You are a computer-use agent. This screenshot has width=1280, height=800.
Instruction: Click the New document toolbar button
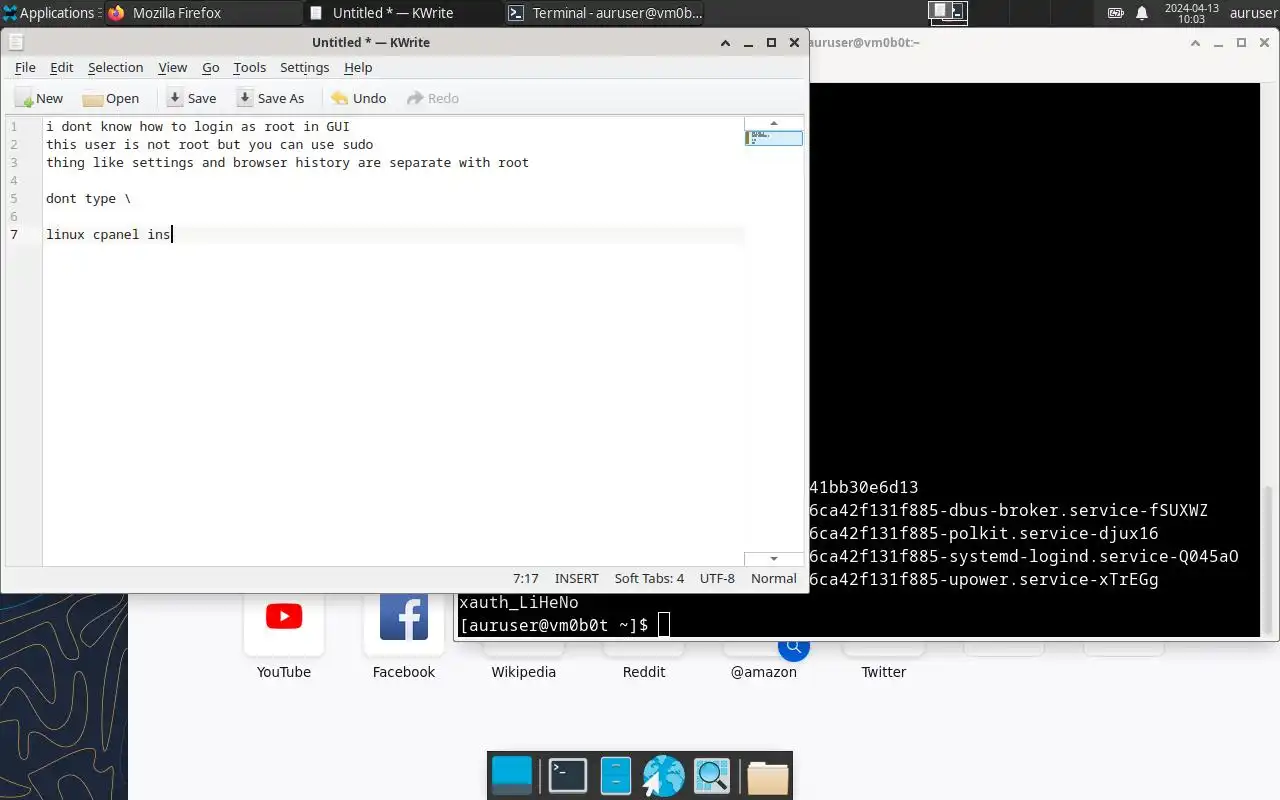click(x=40, y=98)
